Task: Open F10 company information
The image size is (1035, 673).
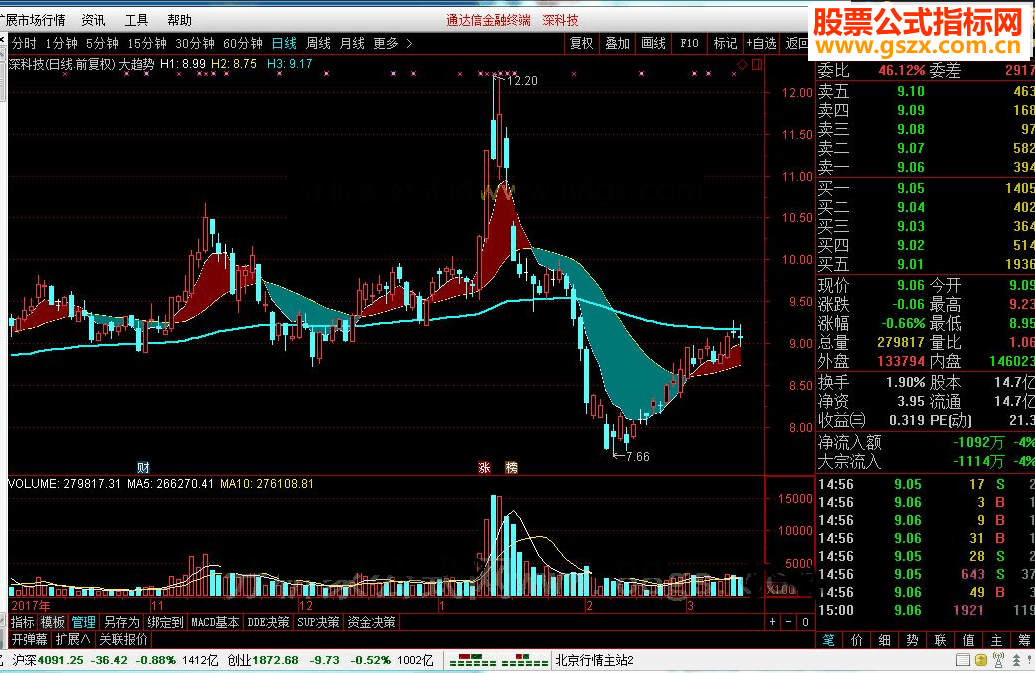Action: click(689, 44)
